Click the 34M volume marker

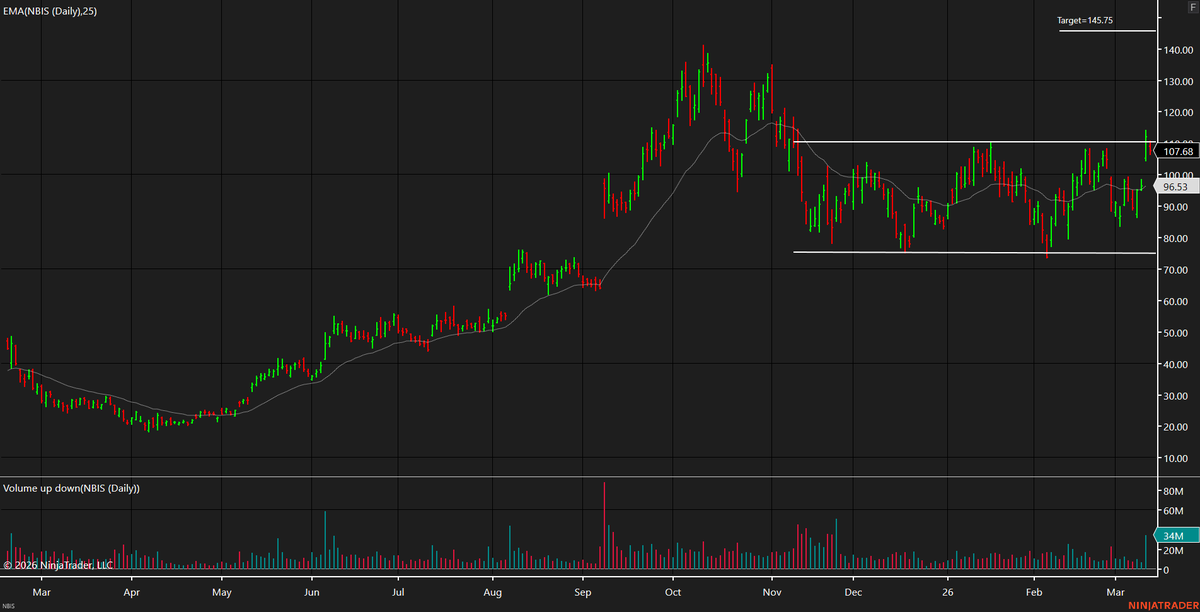coord(1174,537)
